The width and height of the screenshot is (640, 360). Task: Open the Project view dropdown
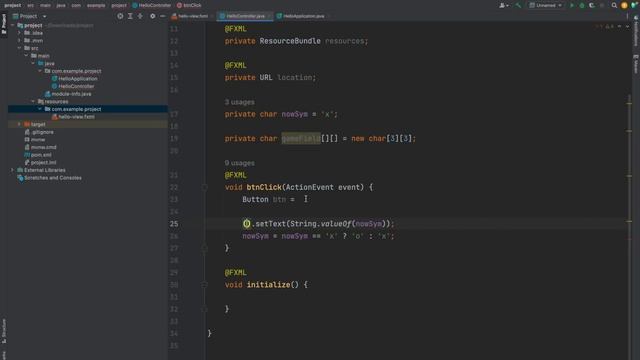pos(30,16)
